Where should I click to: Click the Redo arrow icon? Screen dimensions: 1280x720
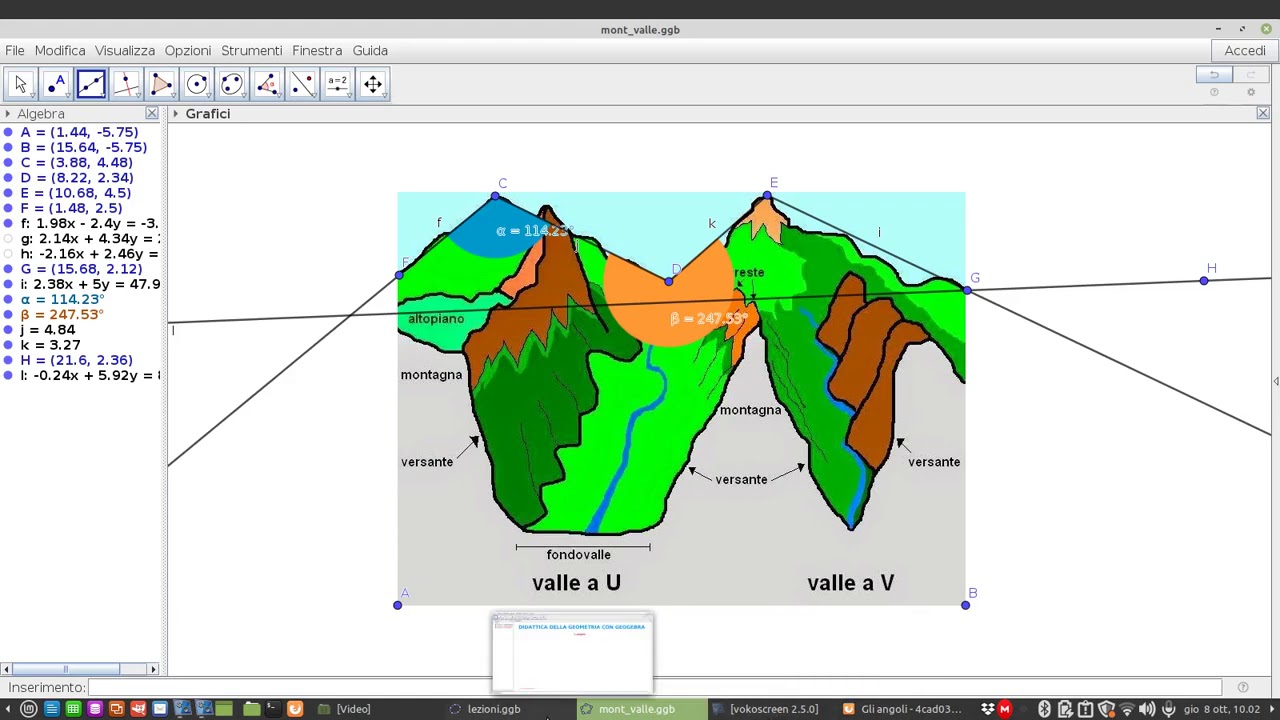[1250, 75]
